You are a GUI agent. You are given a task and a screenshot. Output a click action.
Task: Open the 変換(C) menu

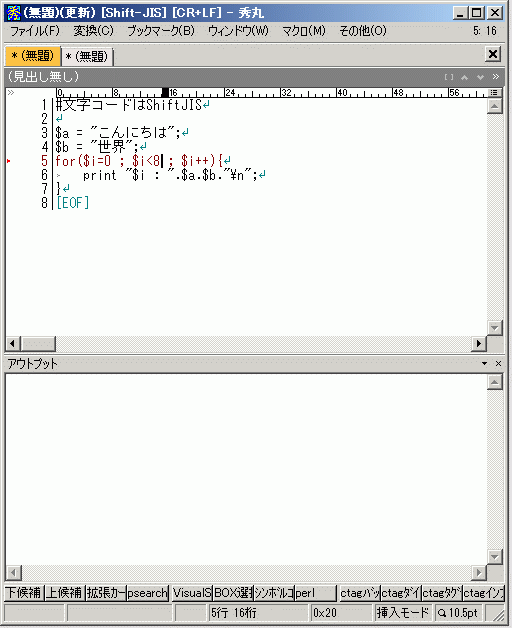point(93,31)
